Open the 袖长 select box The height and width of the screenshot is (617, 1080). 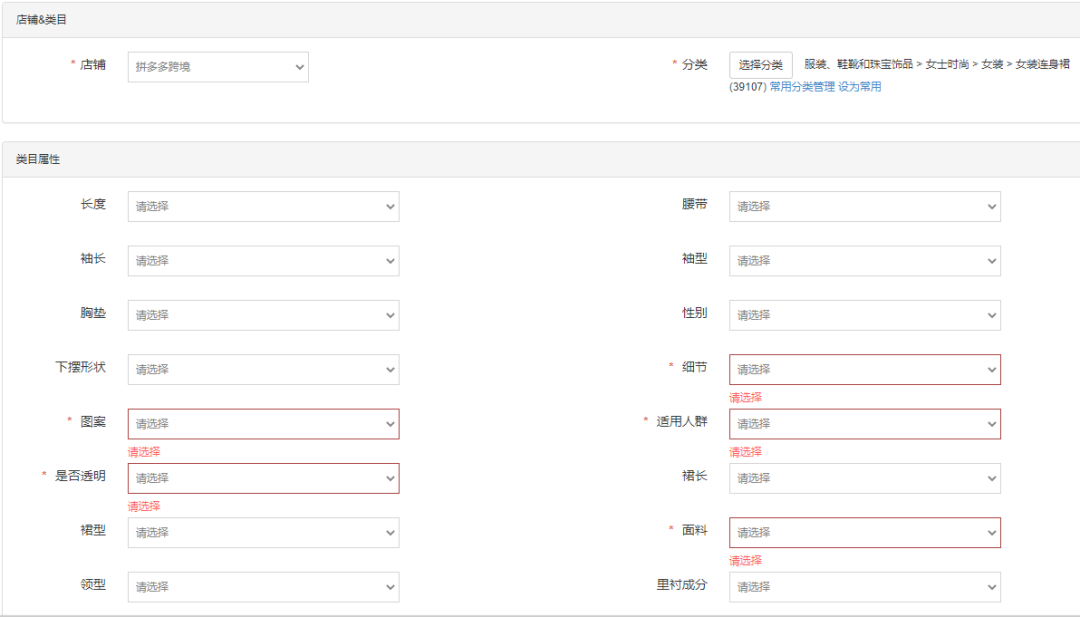click(x=263, y=260)
